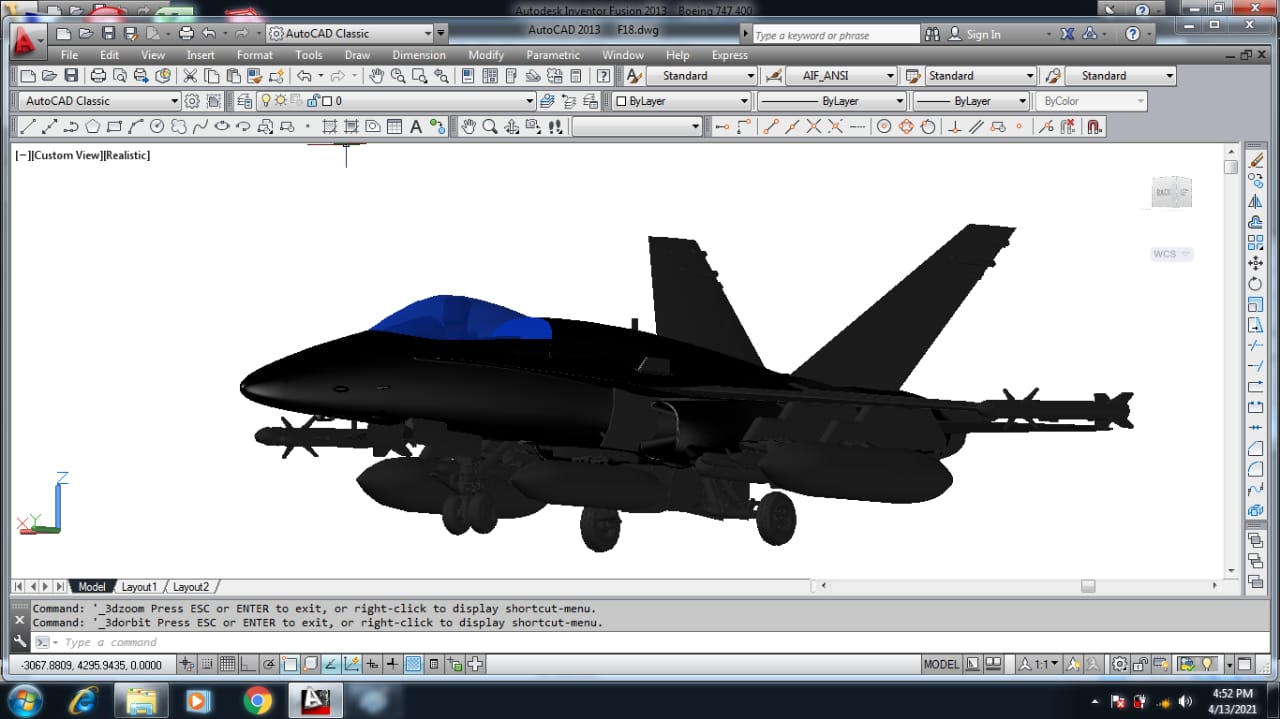Click the Plot icon
This screenshot has width=1280, height=719.
[x=97, y=75]
